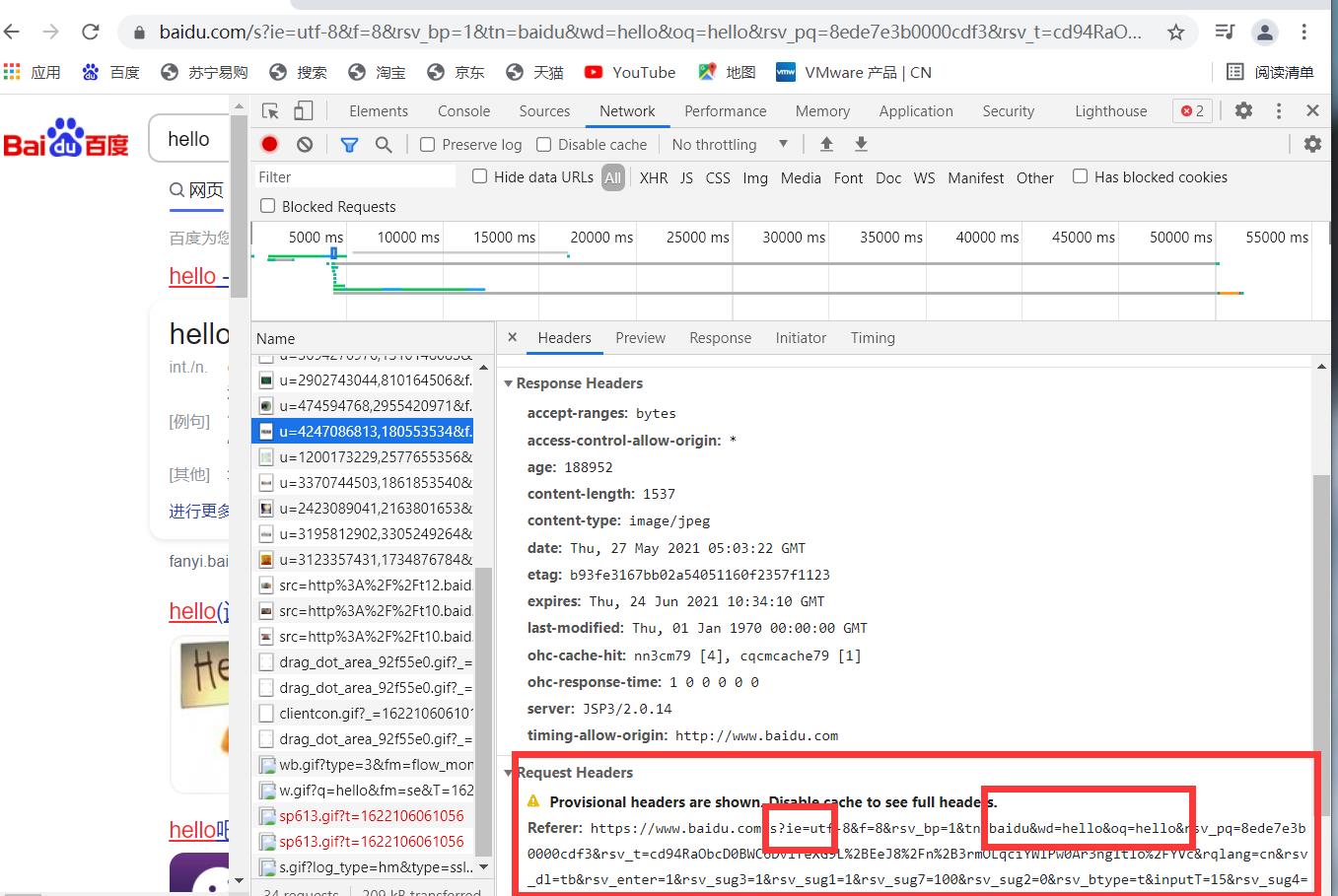Filter requests by XHR
The height and width of the screenshot is (896, 1338).
(654, 177)
